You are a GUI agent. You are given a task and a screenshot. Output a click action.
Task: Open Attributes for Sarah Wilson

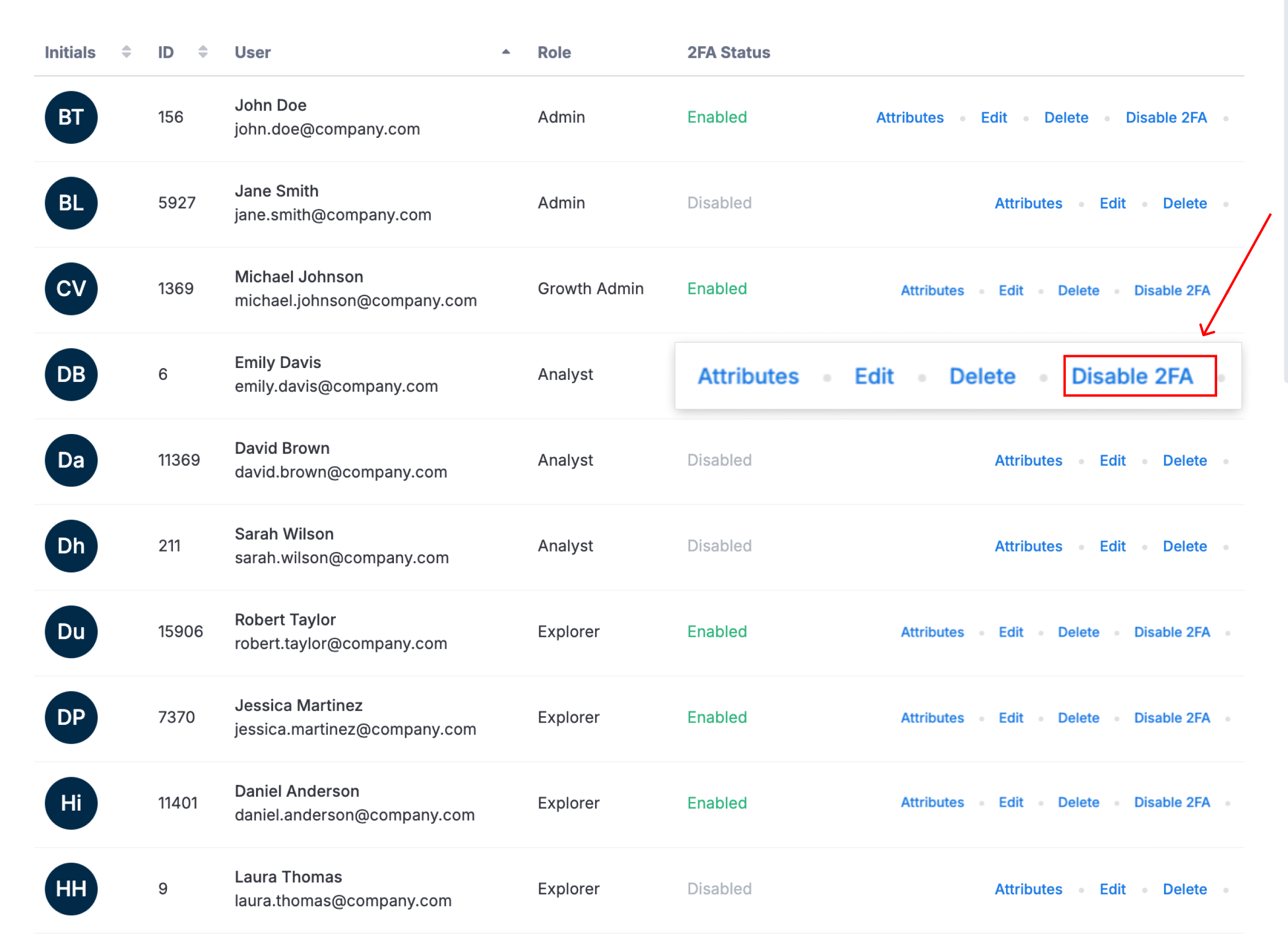pos(1028,546)
